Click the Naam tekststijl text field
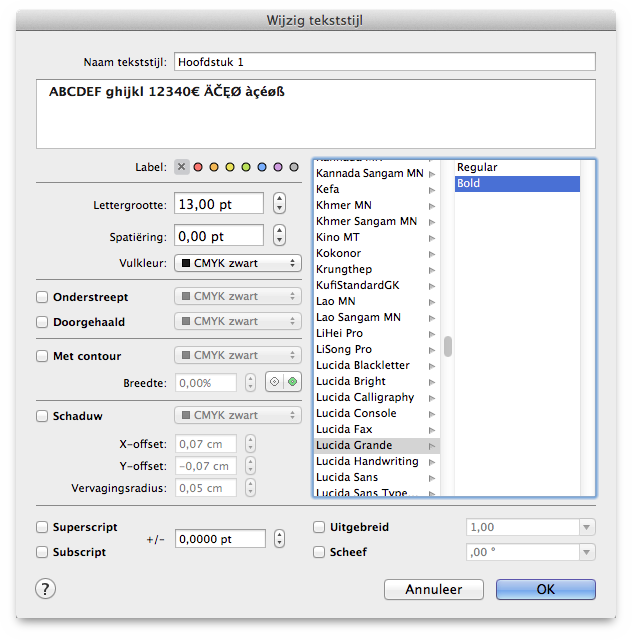Screen dimensions: 632x640 [x=384, y=62]
